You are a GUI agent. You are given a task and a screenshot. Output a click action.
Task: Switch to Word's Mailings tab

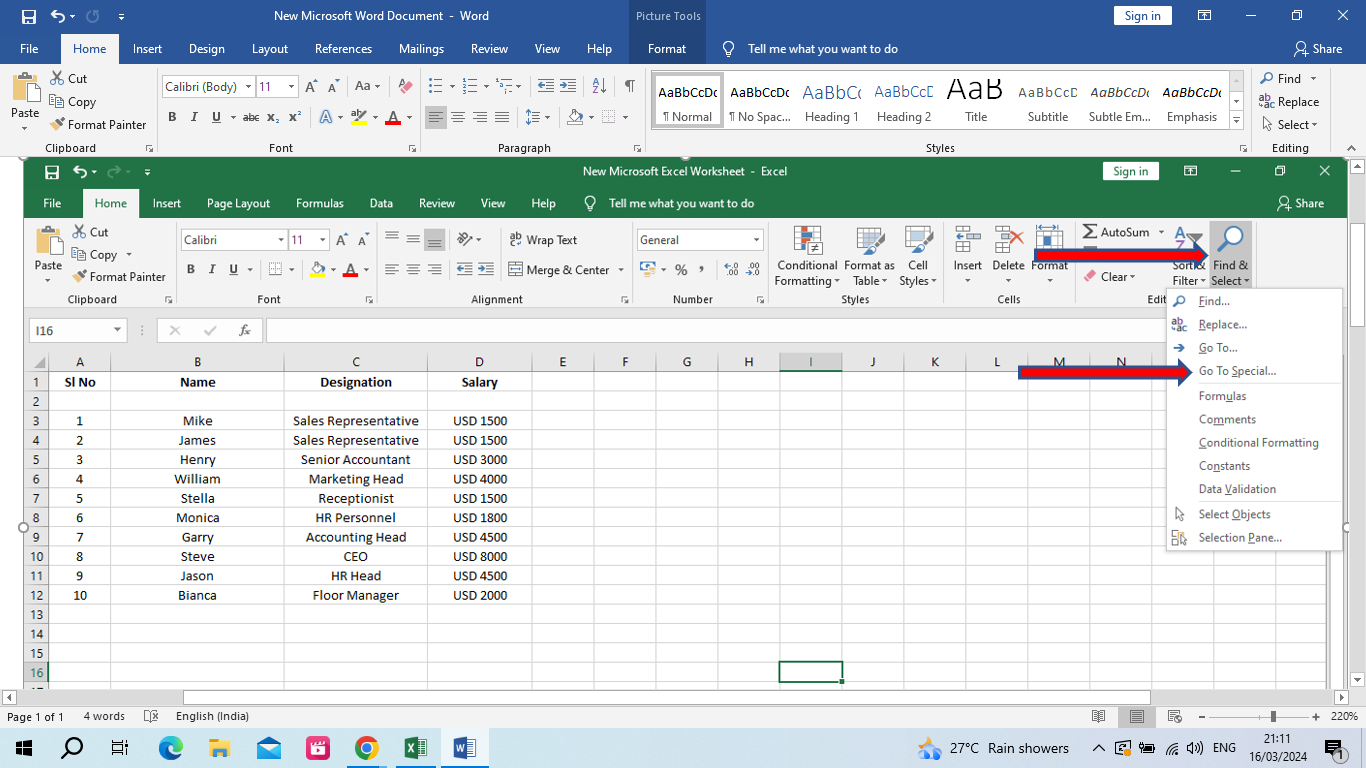coord(421,49)
